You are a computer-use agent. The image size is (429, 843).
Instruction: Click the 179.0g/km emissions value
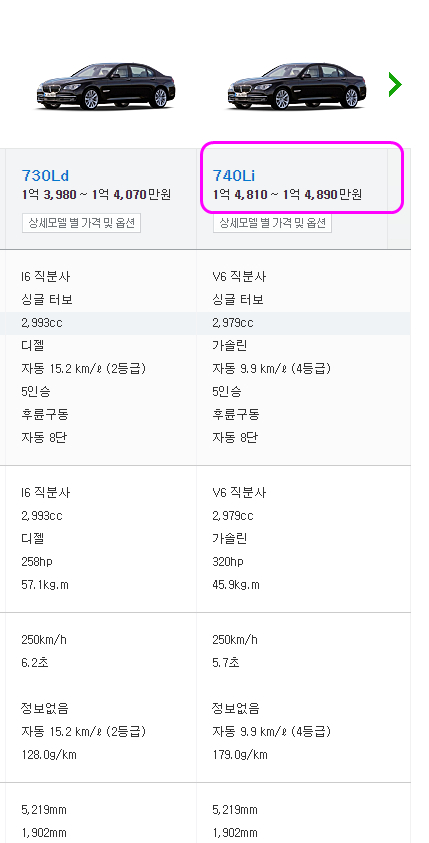click(240, 755)
